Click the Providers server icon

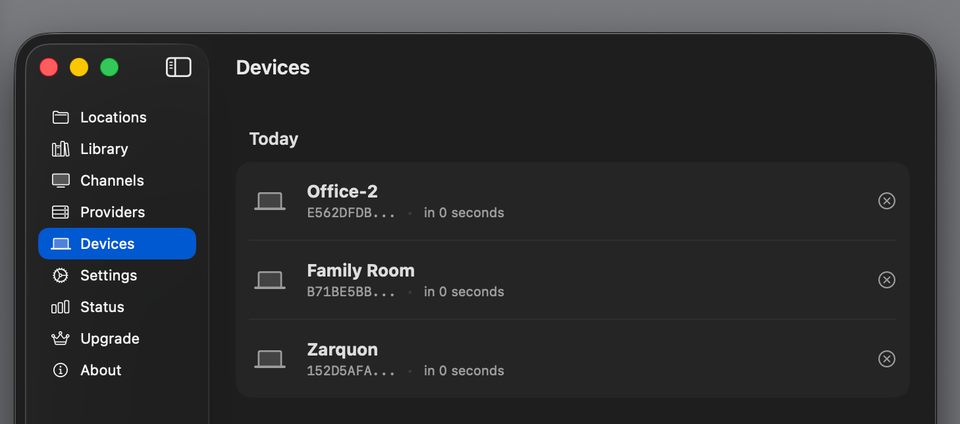point(61,212)
